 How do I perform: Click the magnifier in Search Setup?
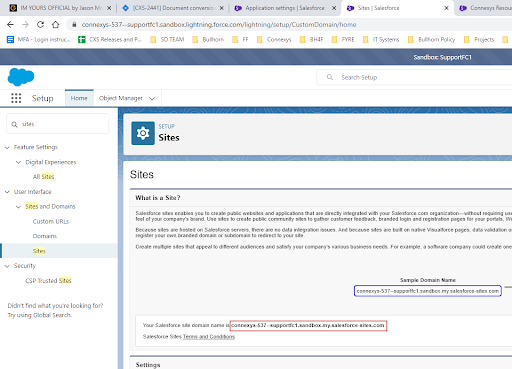[330, 77]
